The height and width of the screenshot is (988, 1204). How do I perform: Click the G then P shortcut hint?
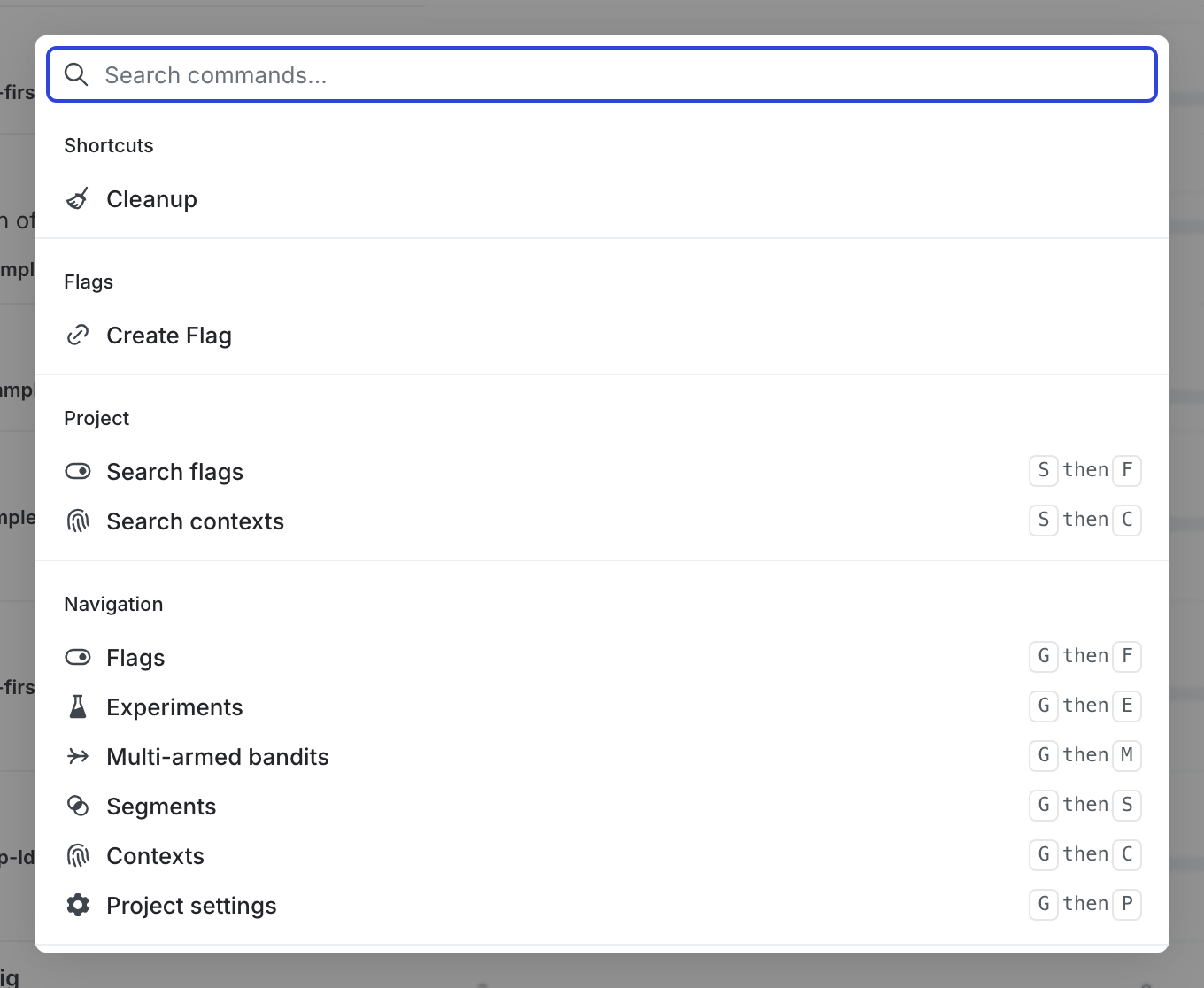pyautogui.click(x=1084, y=904)
